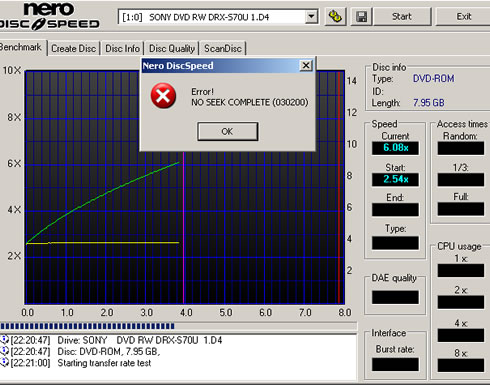Click the floppy disk save icon
Image resolution: width=490 pixels, height=385 pixels.
[361, 16]
